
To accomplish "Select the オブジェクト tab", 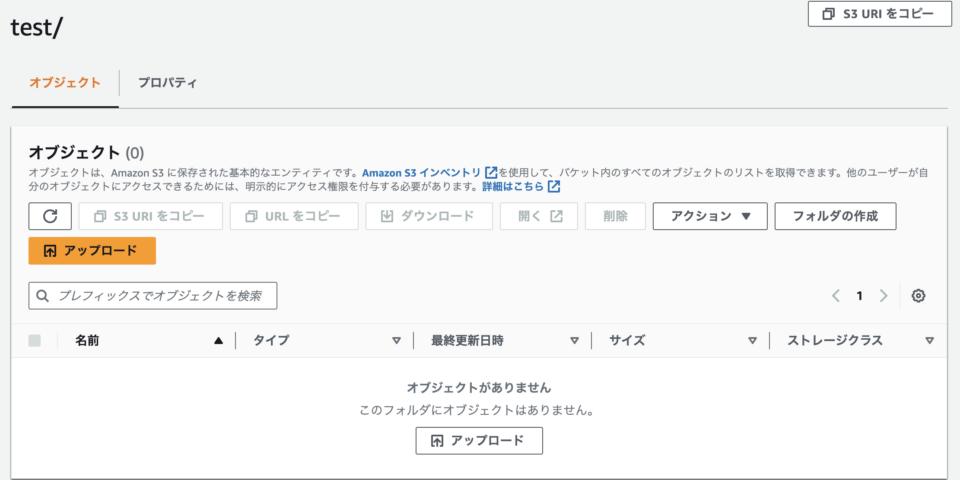I will click(64, 83).
